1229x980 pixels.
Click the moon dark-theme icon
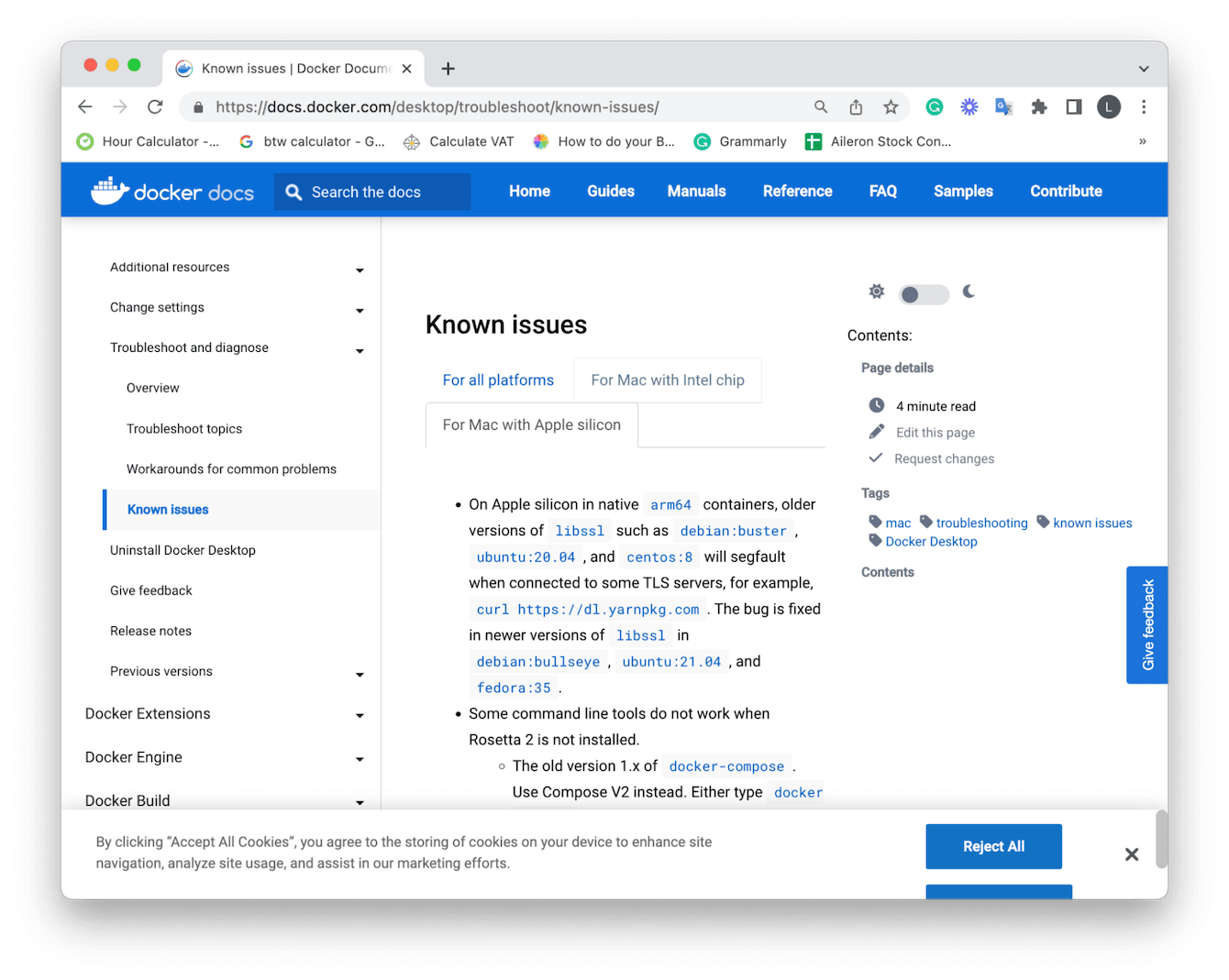[969, 292]
